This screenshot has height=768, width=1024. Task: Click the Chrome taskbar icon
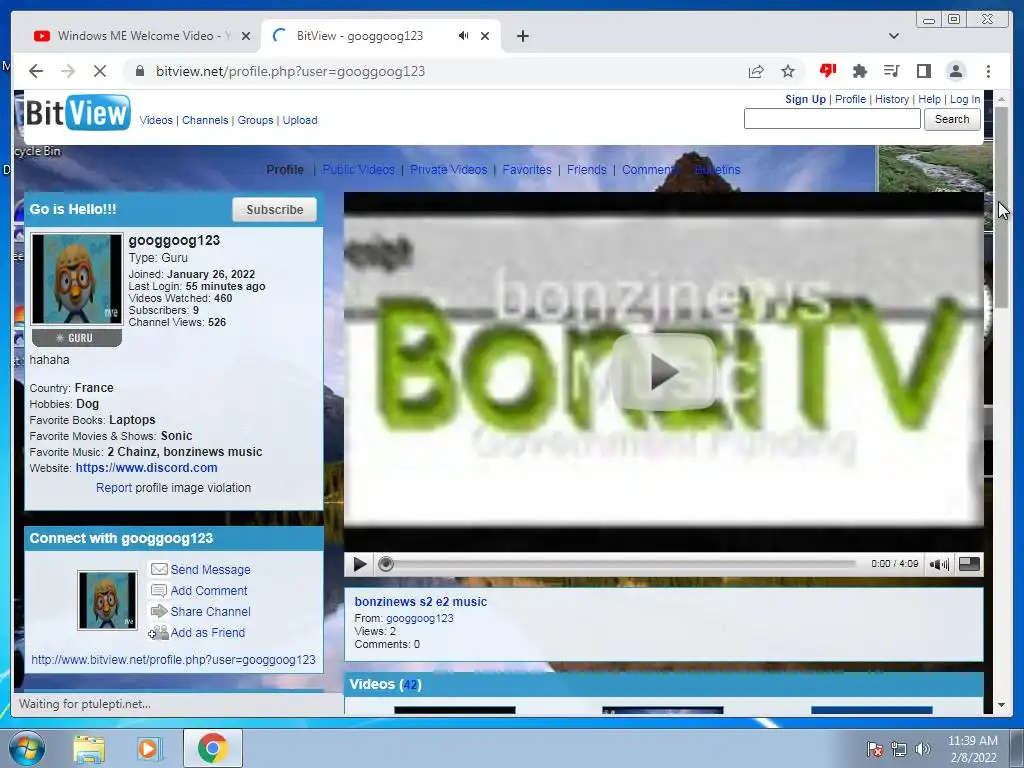(213, 748)
